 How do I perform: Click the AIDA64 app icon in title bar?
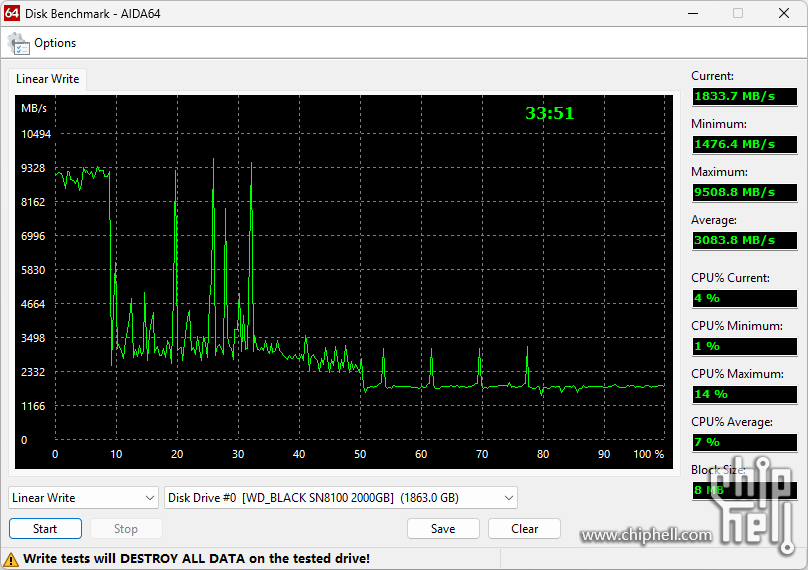click(12, 13)
